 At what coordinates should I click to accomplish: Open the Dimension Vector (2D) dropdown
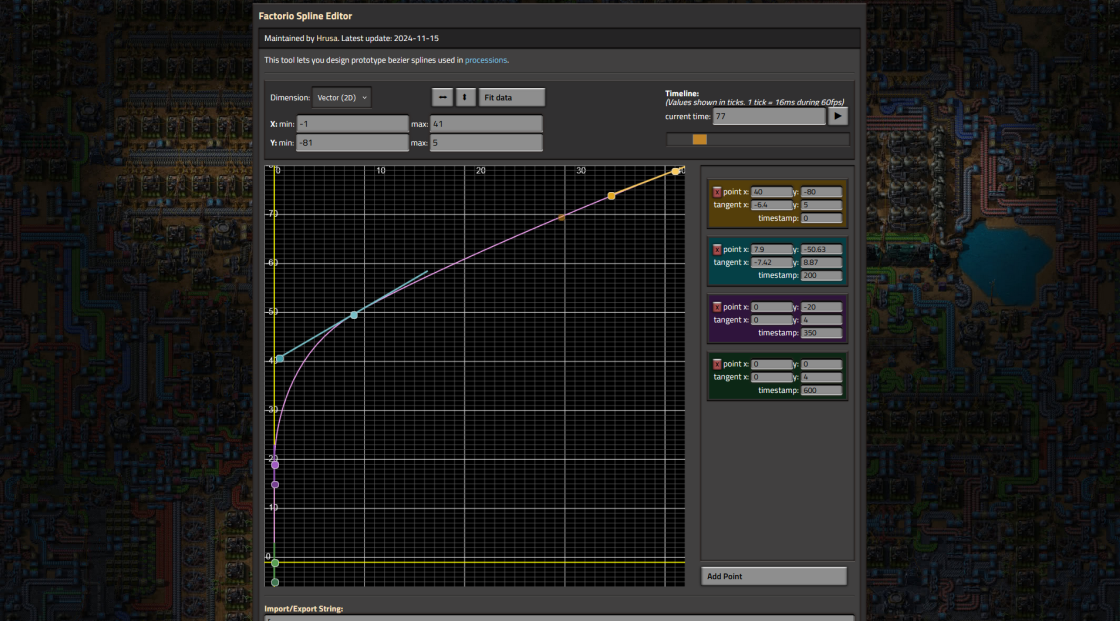[x=341, y=97]
